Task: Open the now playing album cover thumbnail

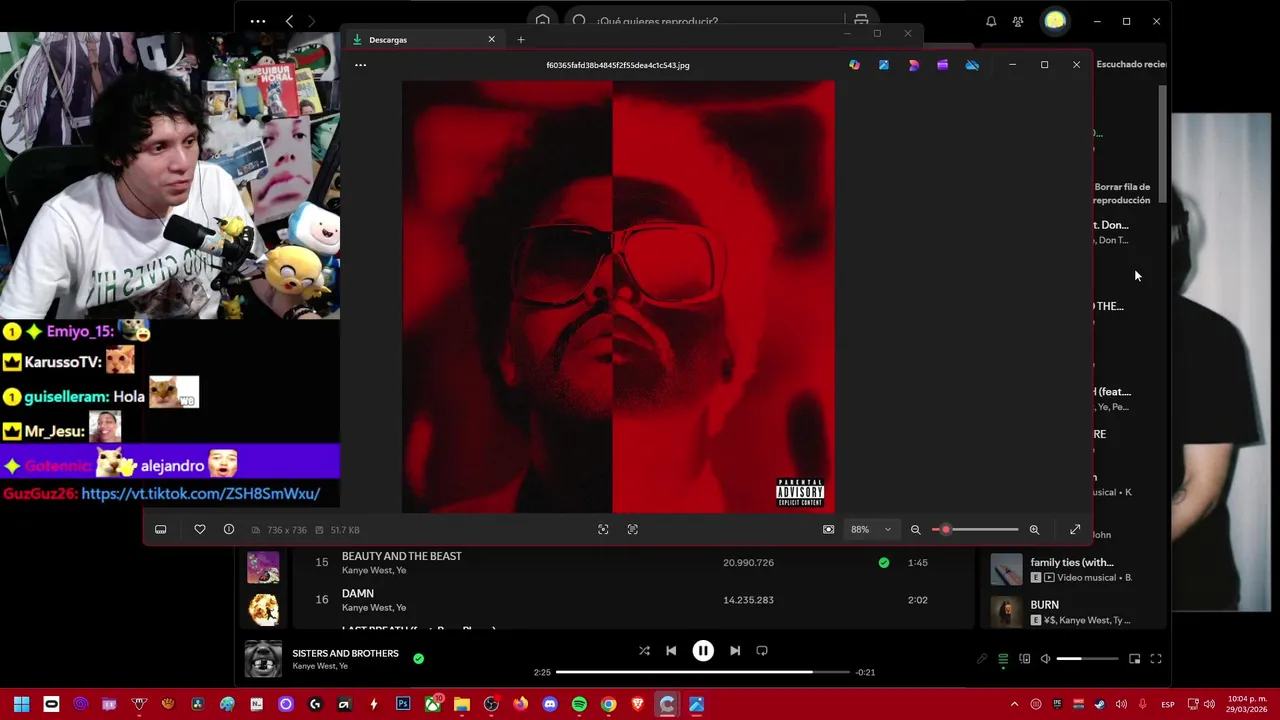Action: pyautogui.click(x=263, y=659)
